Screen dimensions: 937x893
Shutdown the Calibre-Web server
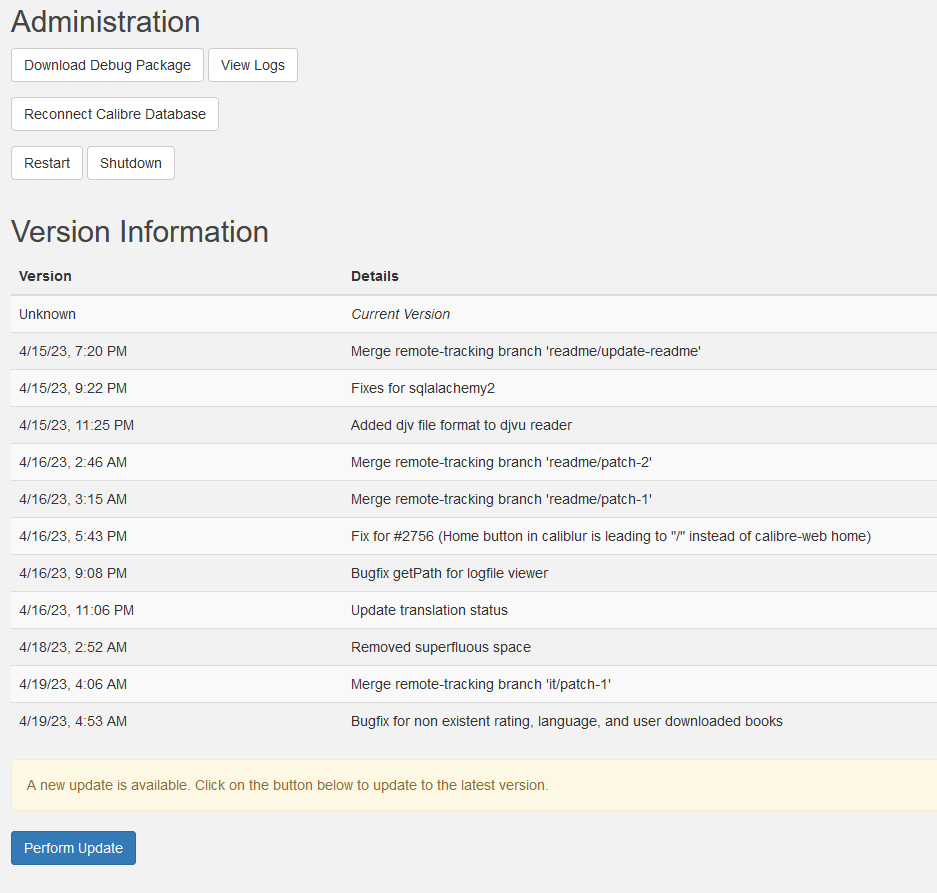pyautogui.click(x=130, y=162)
